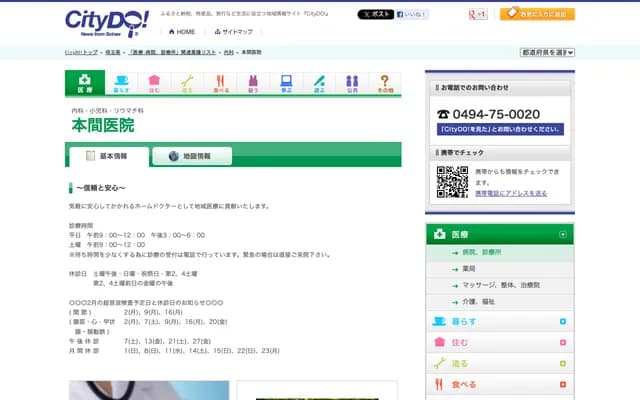Screen dimensions: 640x400
Task: Open the 都道府県を選択 prefecture dropdown
Action: click(546, 51)
